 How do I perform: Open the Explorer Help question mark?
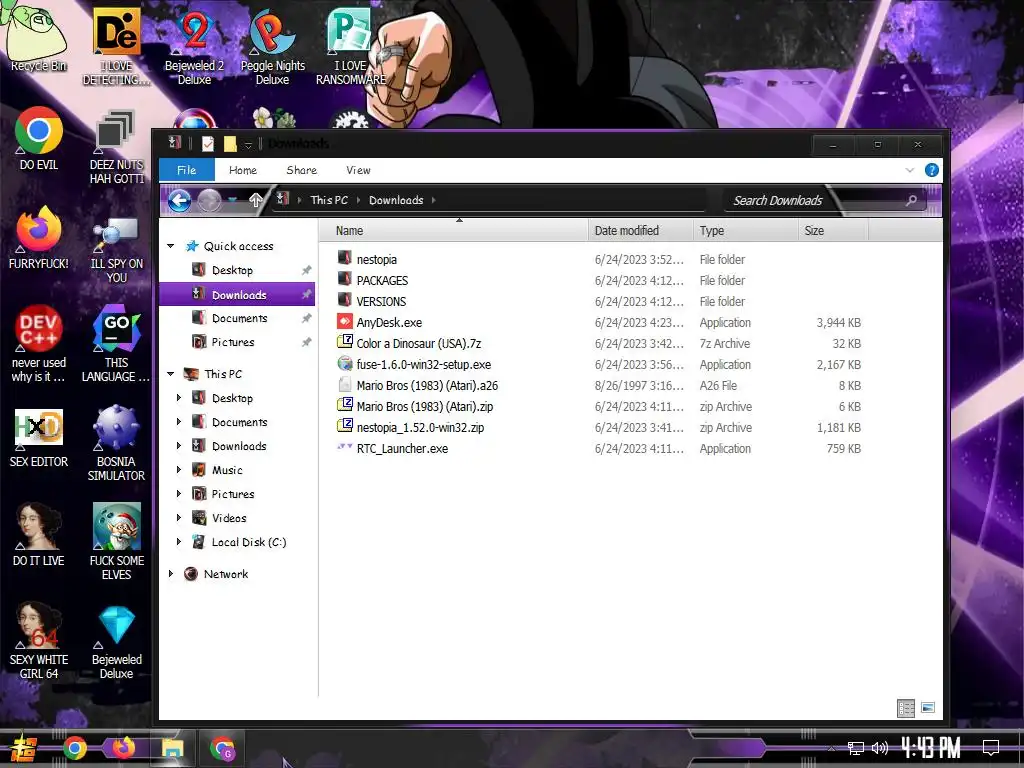click(x=932, y=170)
